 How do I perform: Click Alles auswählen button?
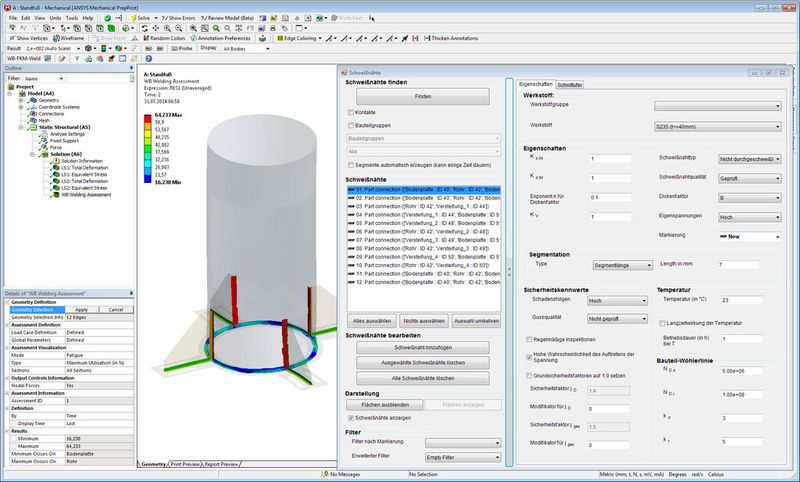point(372,321)
